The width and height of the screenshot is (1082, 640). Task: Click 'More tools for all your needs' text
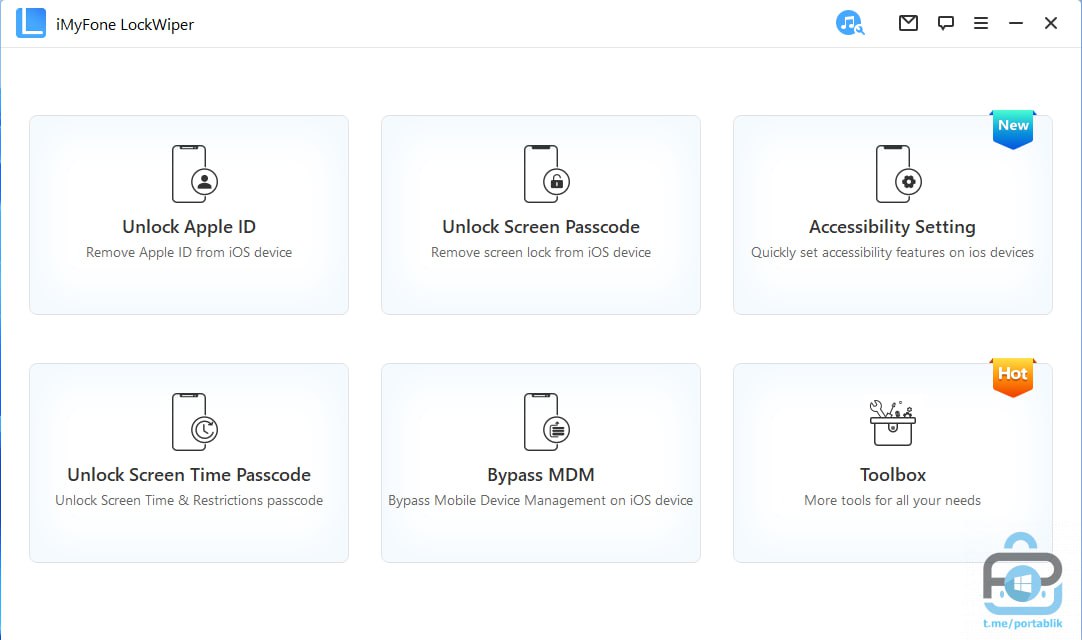tap(892, 501)
